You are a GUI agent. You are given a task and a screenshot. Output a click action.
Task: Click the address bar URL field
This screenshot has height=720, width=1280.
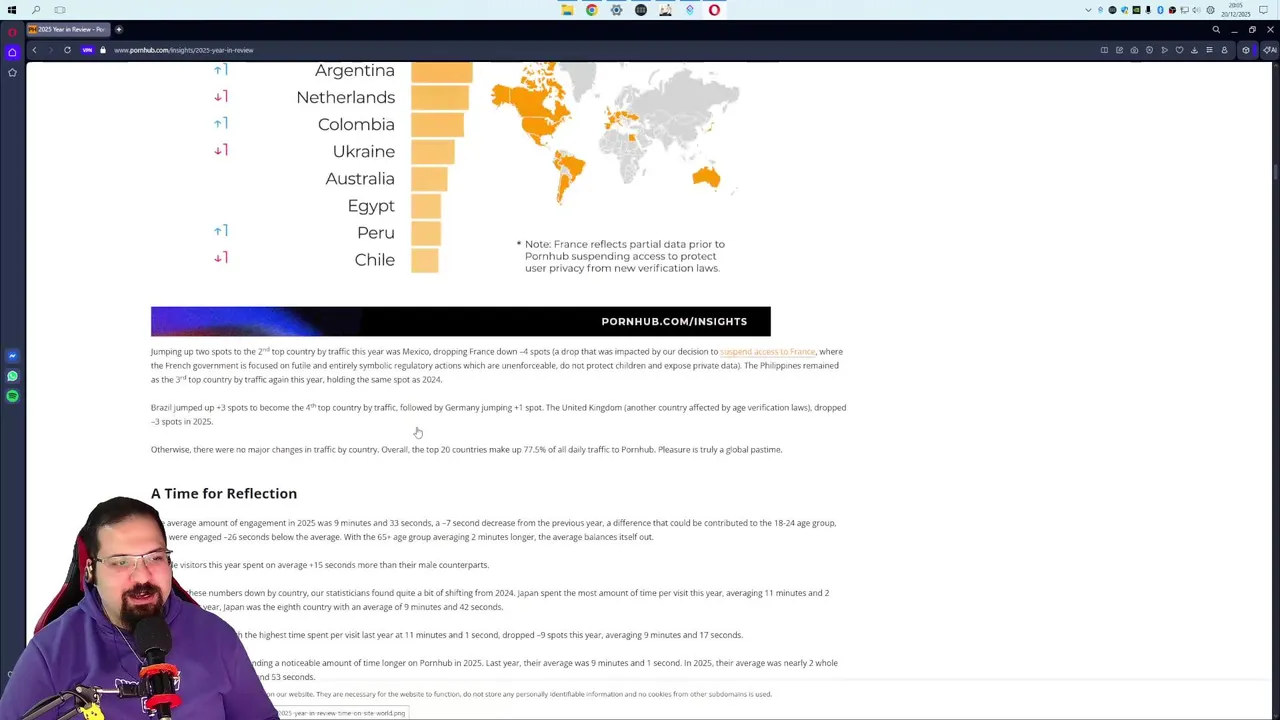click(600, 50)
